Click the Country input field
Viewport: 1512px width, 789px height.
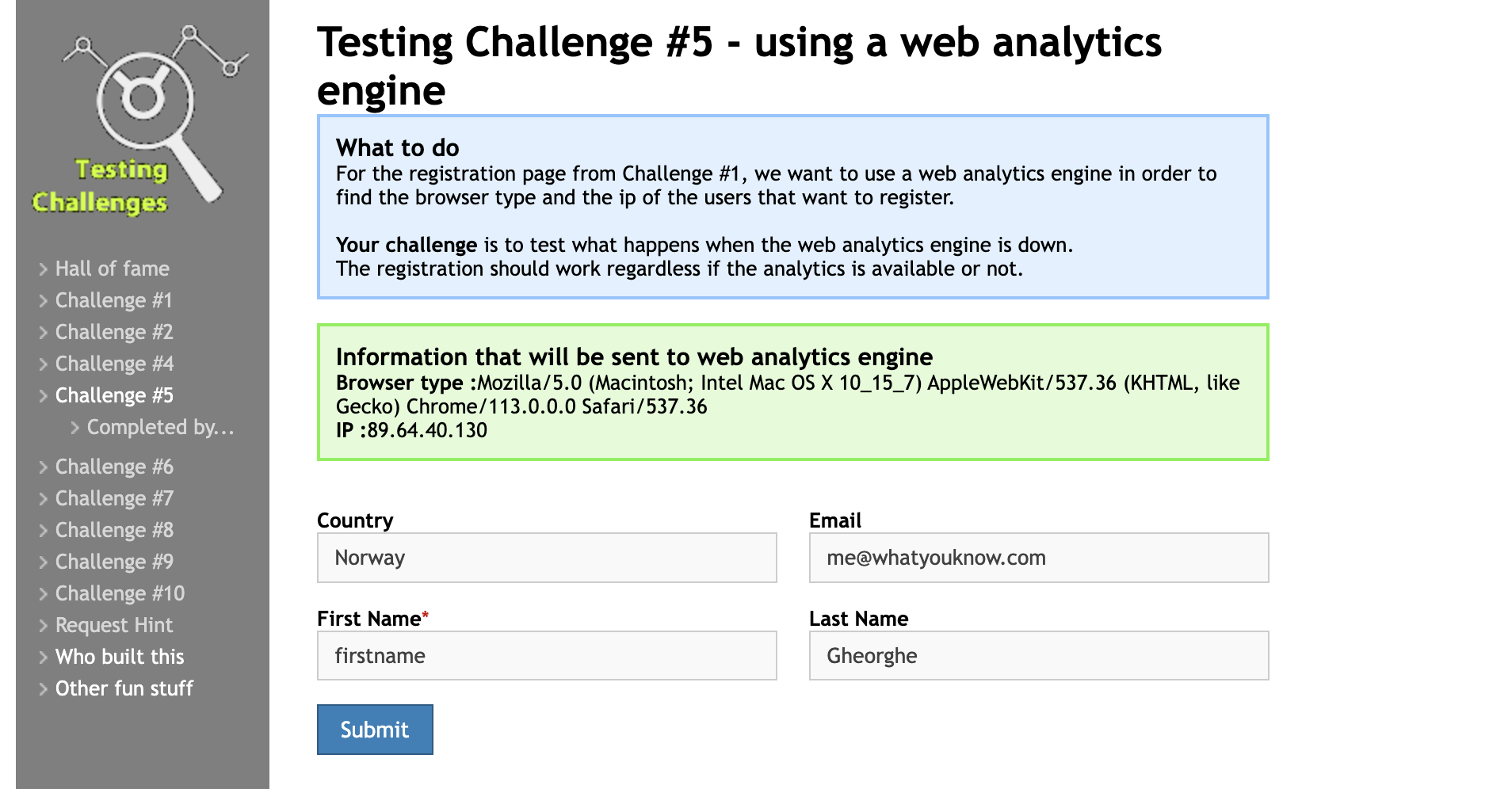pos(547,558)
